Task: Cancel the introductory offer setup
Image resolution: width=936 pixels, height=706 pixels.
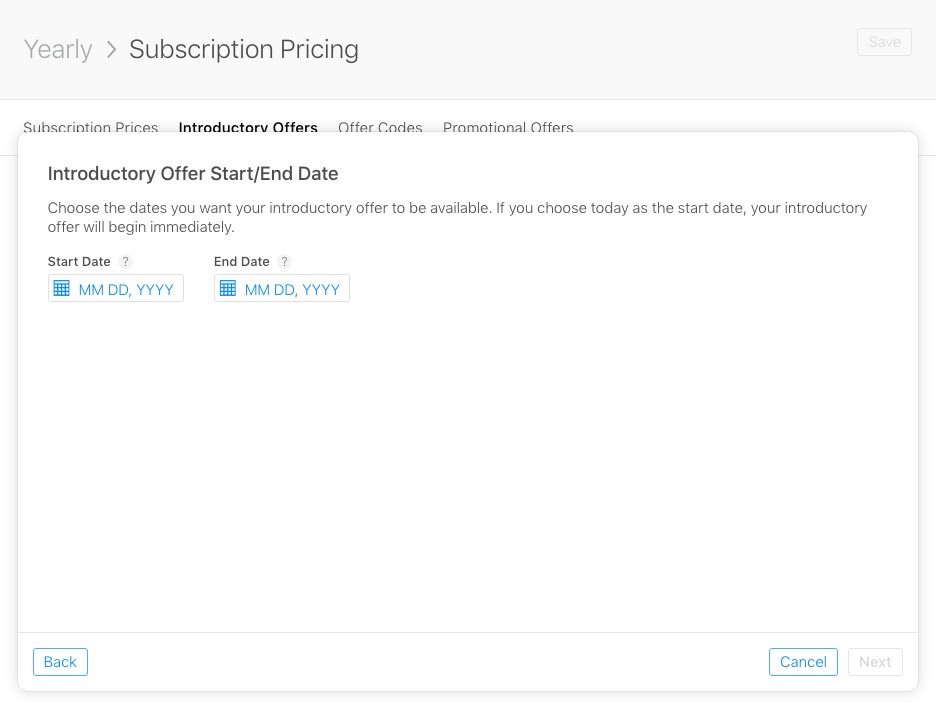Action: 803,661
